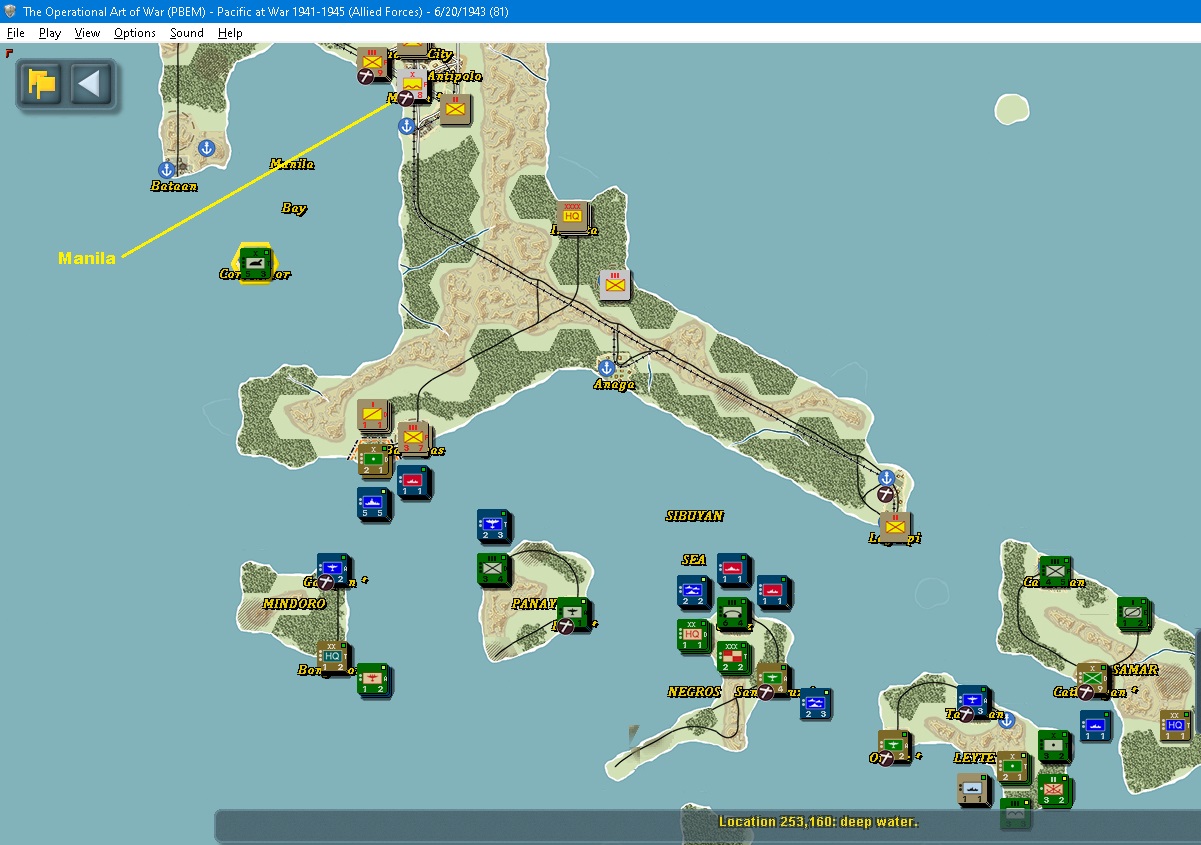Select the green III infantry unit on Panay

[493, 569]
